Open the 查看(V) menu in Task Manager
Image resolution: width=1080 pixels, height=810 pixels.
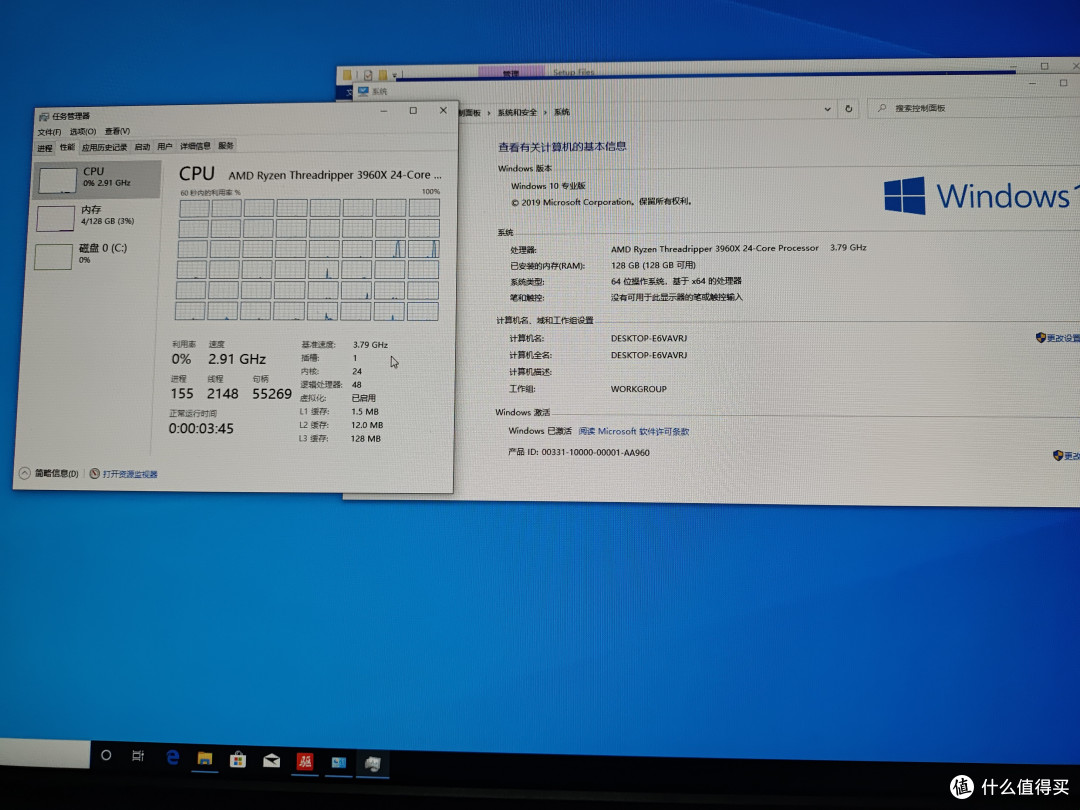coord(117,131)
